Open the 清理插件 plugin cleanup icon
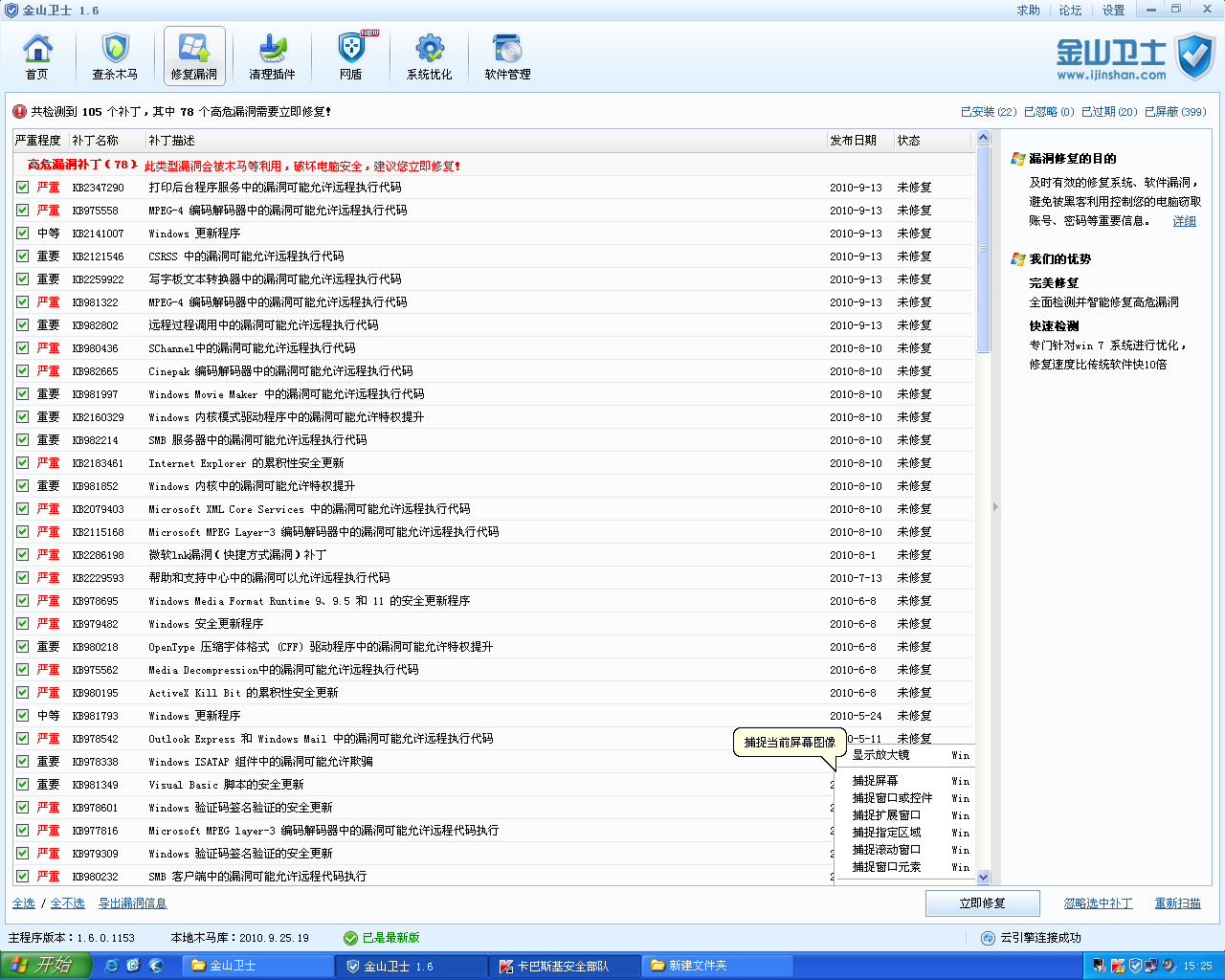The width and height of the screenshot is (1225, 980). point(273,56)
